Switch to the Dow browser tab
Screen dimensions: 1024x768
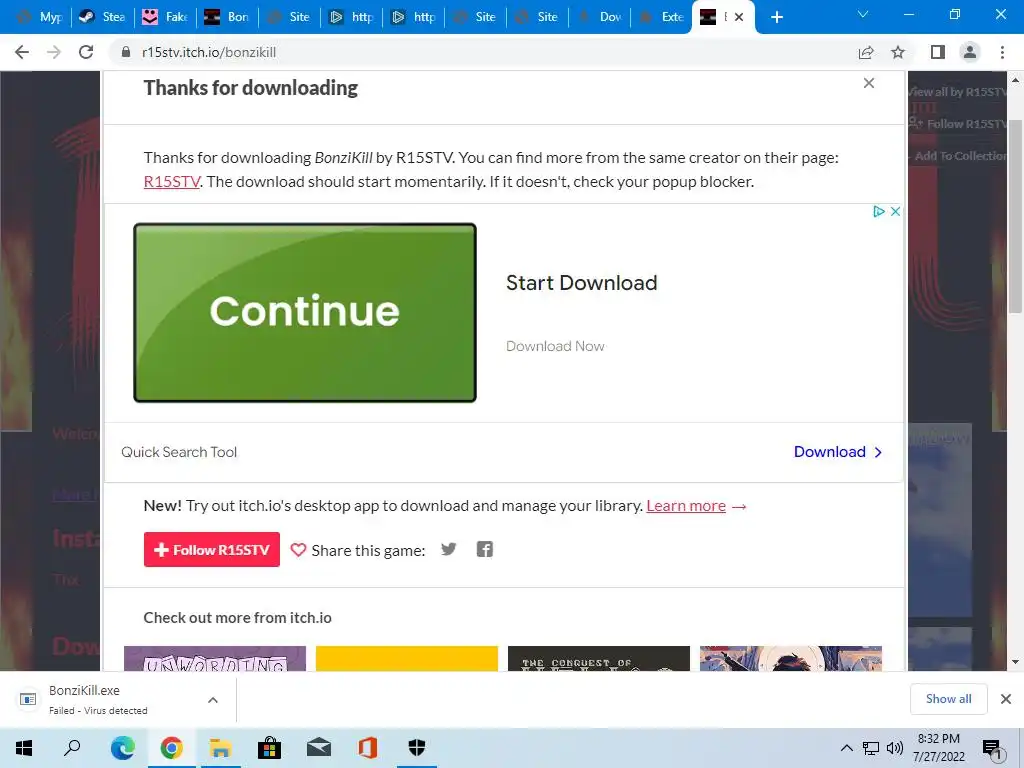click(600, 17)
